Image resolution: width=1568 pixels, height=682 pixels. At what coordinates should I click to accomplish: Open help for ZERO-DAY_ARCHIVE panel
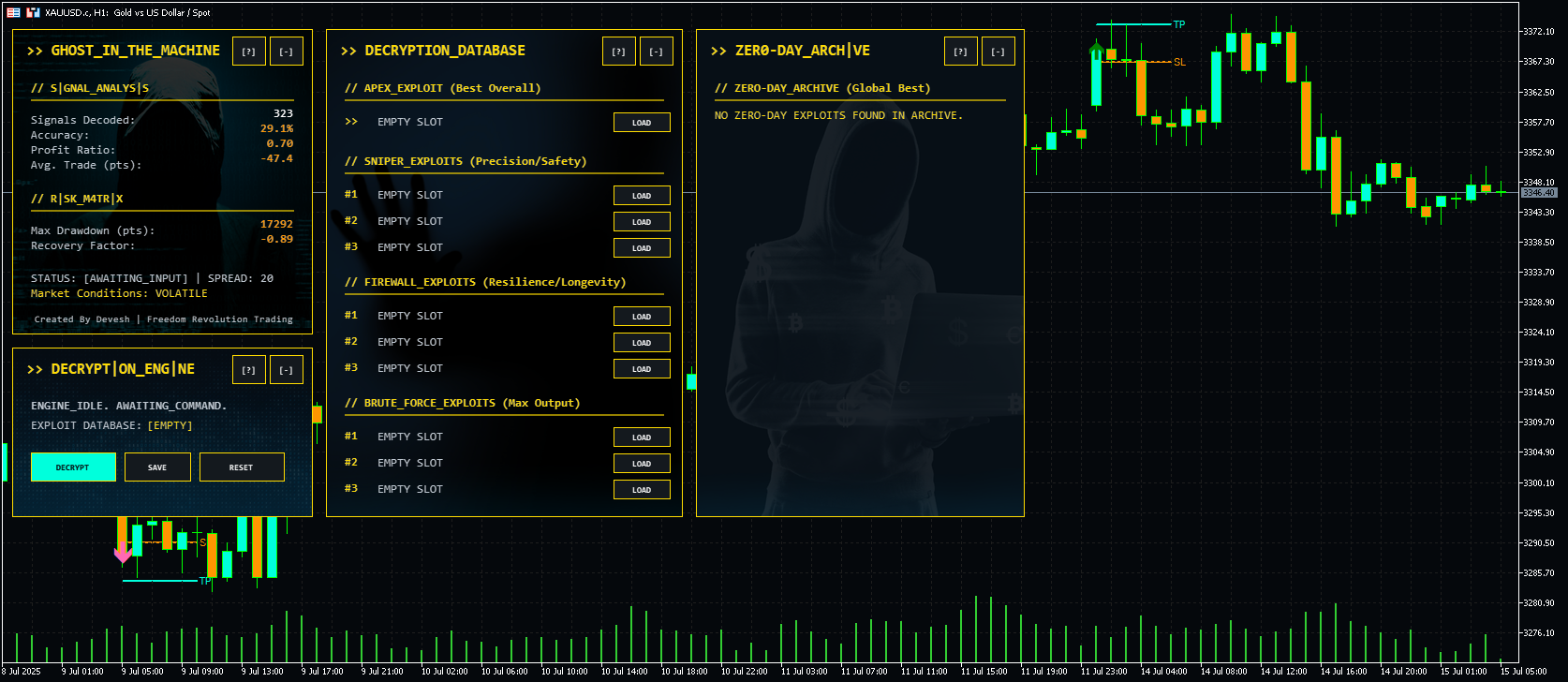point(960,52)
